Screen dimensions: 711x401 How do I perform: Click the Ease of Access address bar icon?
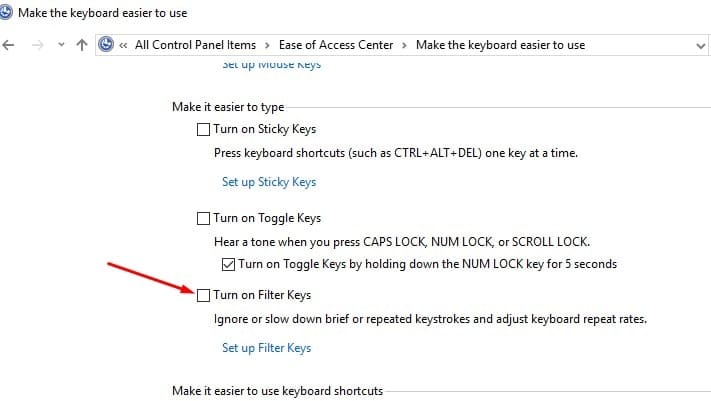[107, 45]
